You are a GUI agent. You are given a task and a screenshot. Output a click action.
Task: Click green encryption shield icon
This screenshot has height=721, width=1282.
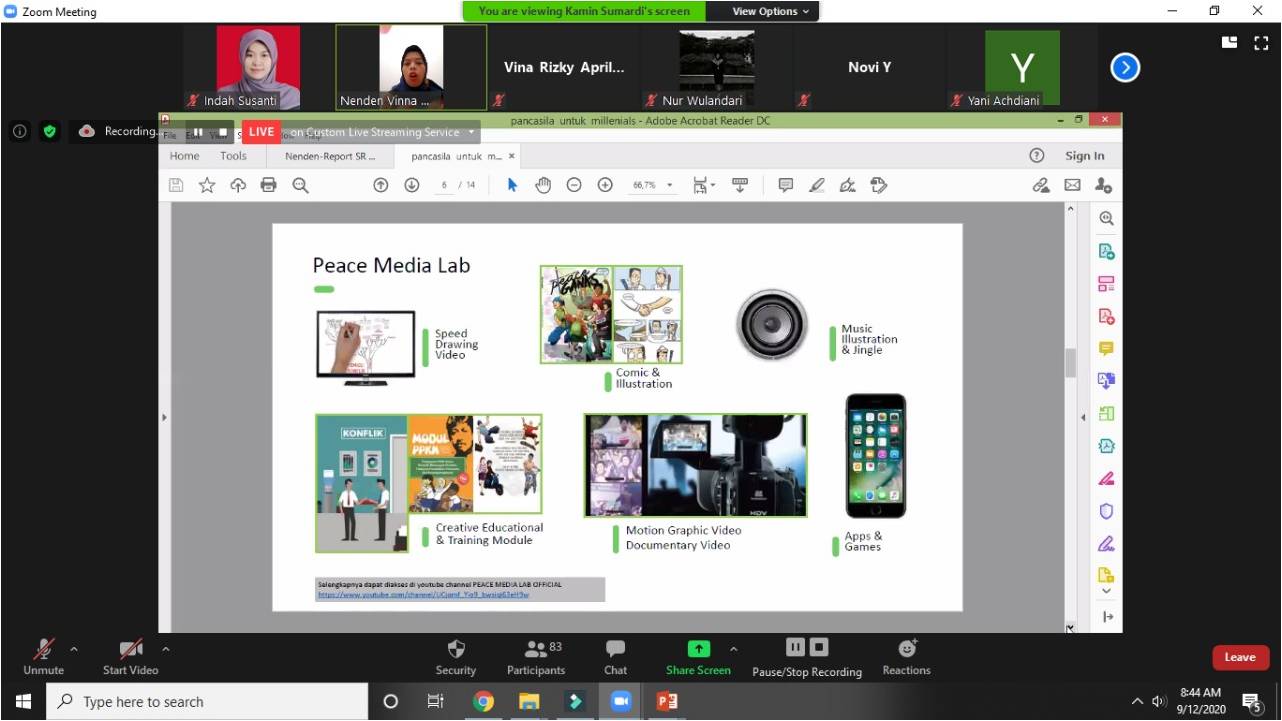click(49, 131)
